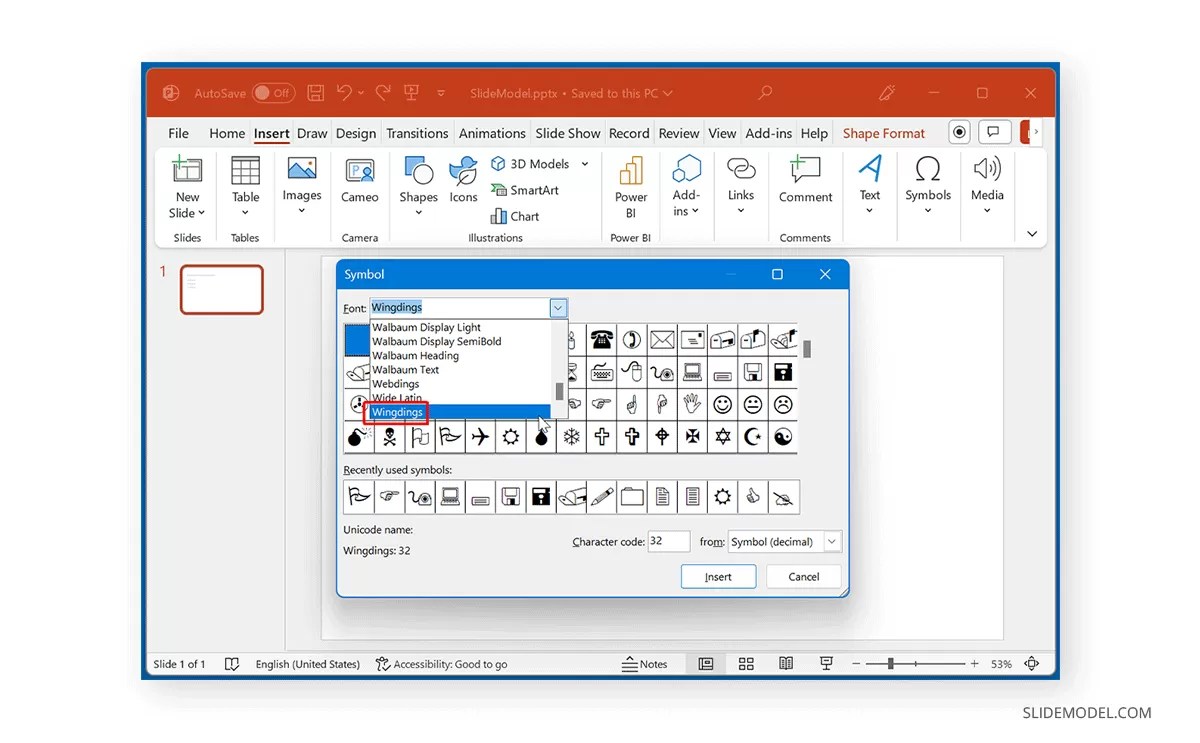Click the Character code input field
The height and width of the screenshot is (743, 1200).
coord(668,541)
